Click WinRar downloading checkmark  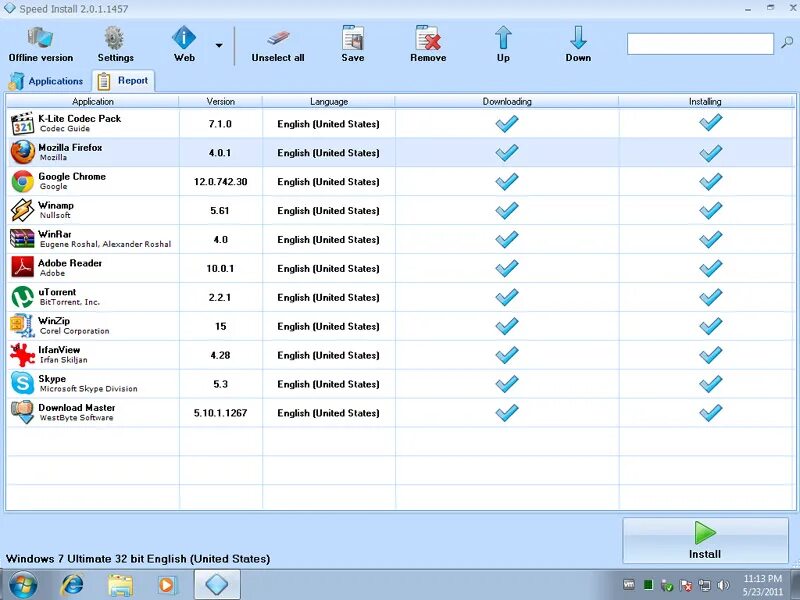[507, 239]
